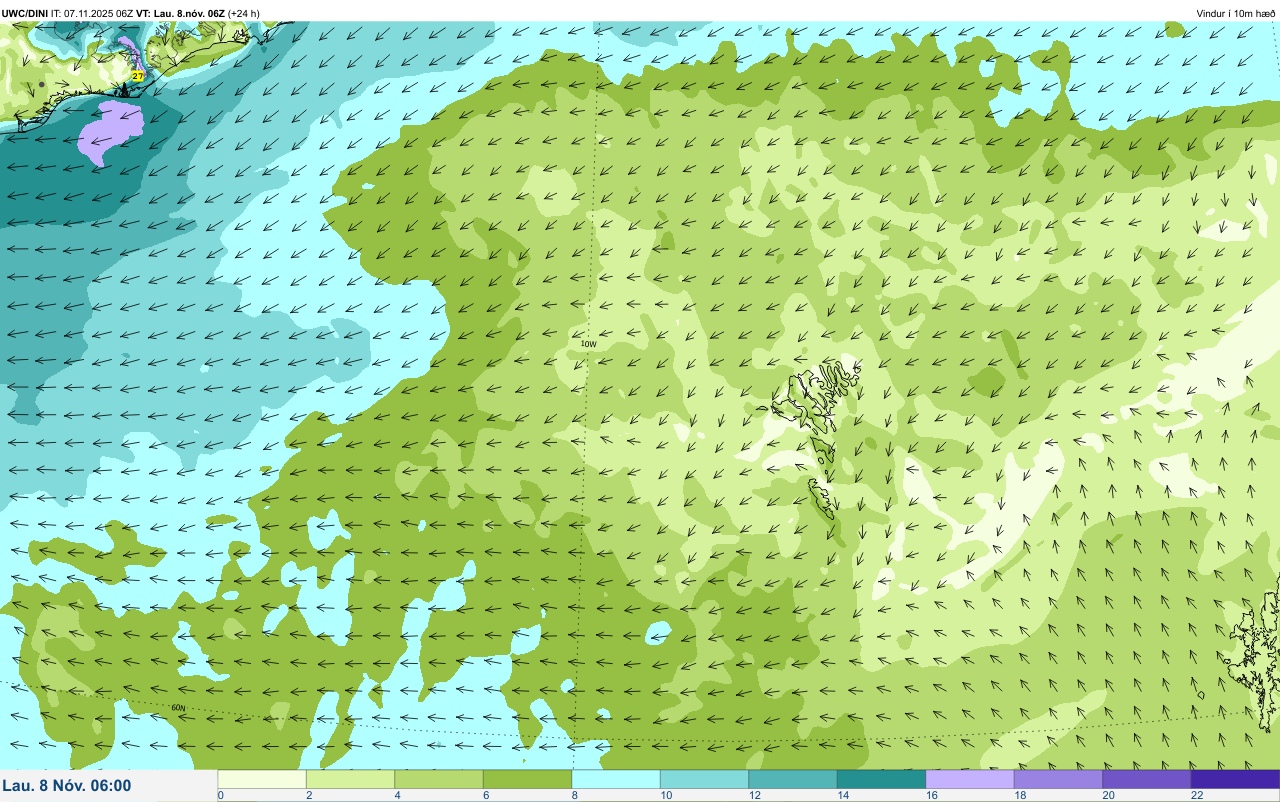
Task: Click the legend scale number '8'
Action: pos(575,795)
